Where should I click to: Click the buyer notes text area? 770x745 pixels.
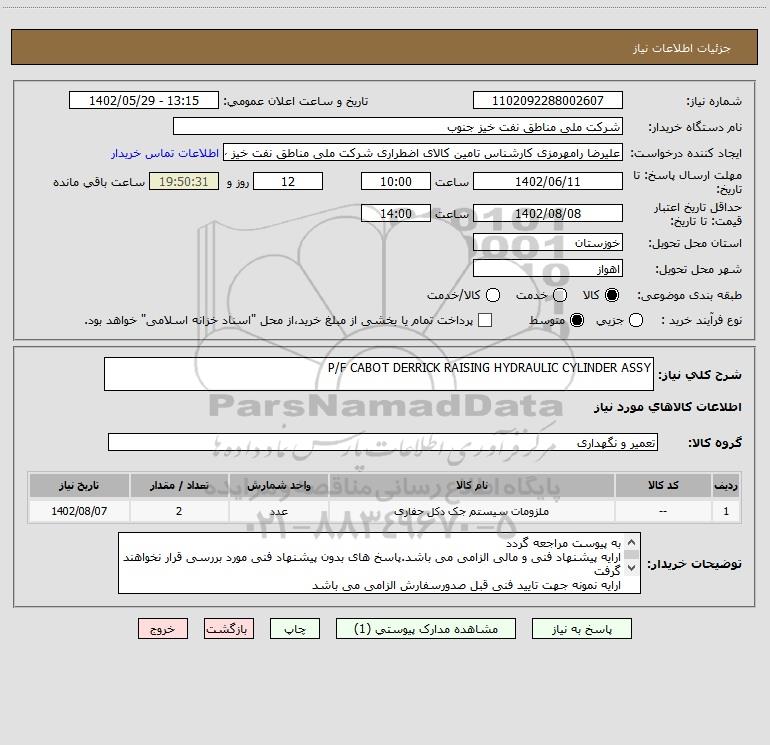[x=379, y=563]
